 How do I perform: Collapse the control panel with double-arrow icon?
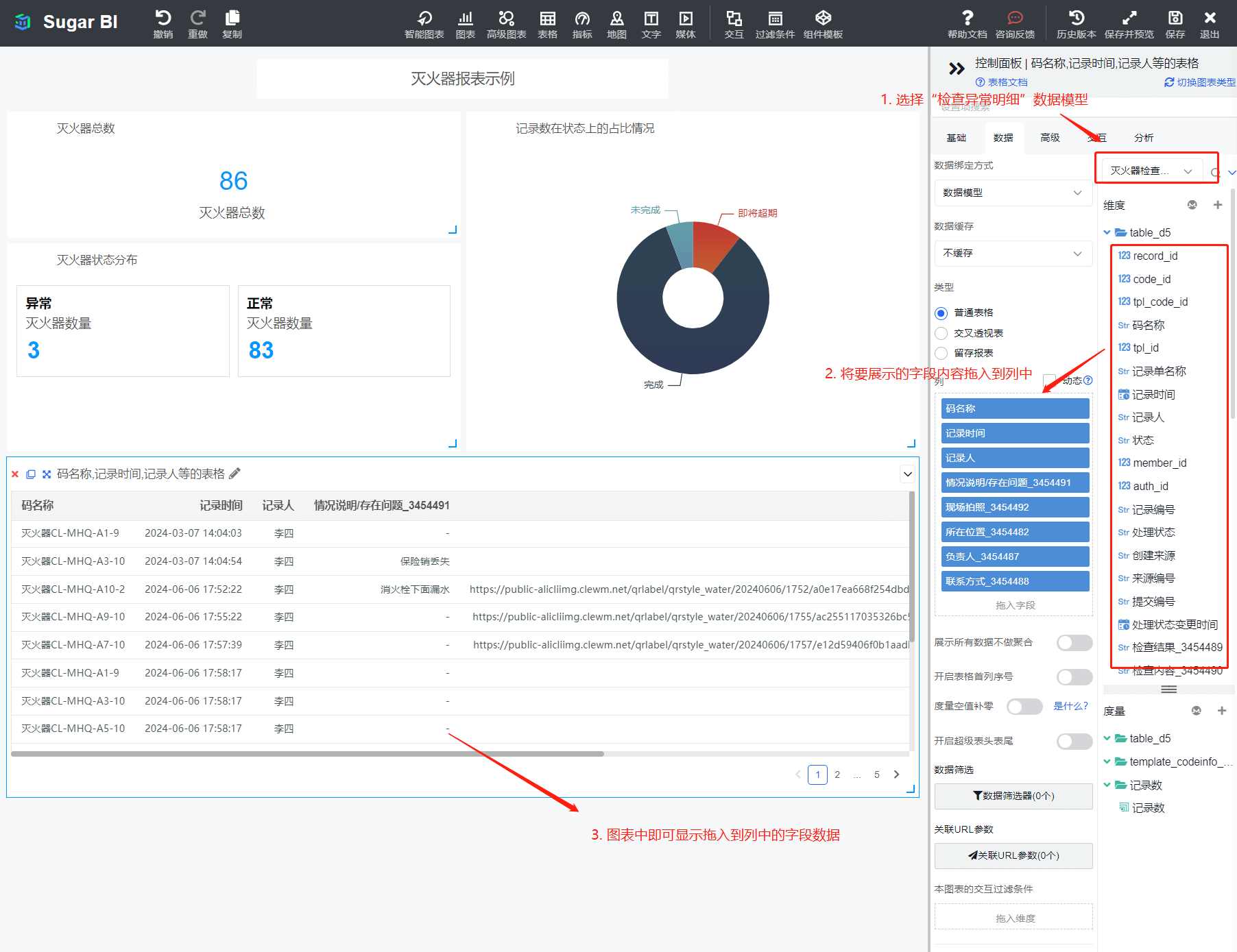[957, 69]
